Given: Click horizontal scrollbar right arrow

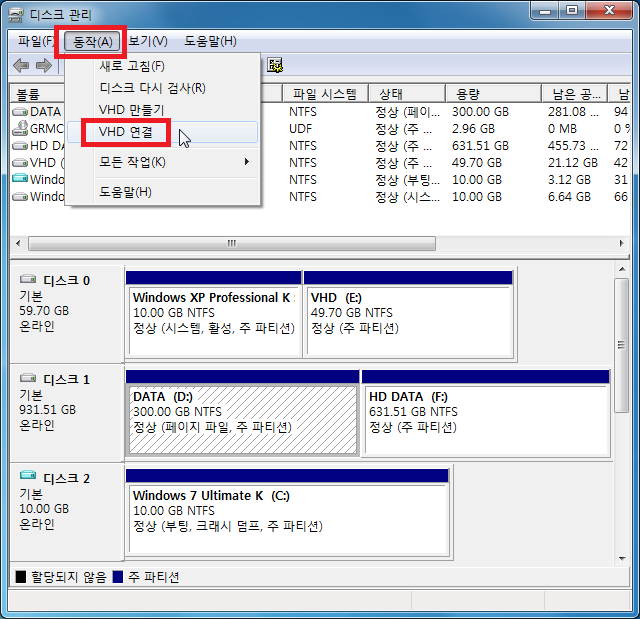Looking at the screenshot, I should coord(621,244).
